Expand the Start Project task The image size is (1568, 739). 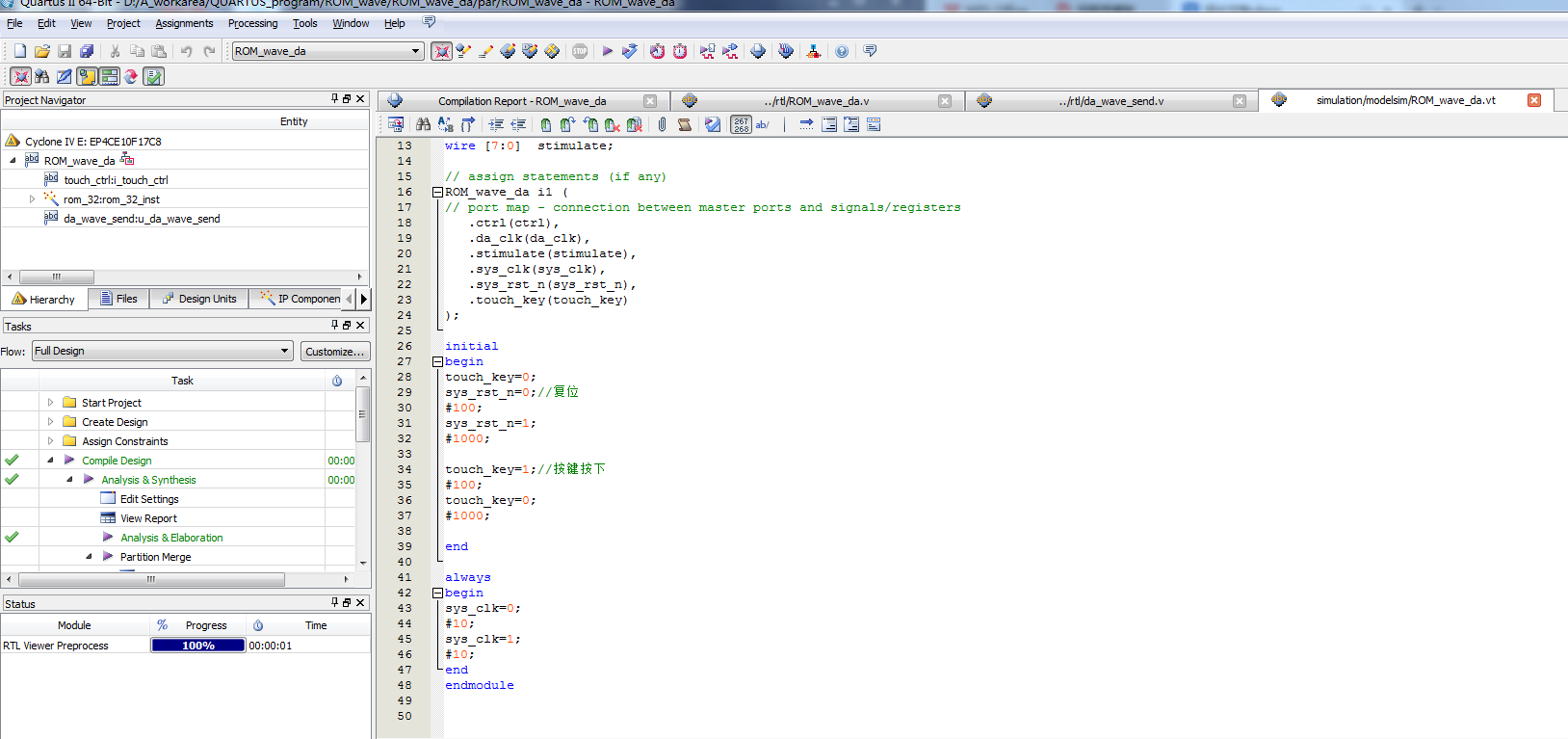point(50,403)
